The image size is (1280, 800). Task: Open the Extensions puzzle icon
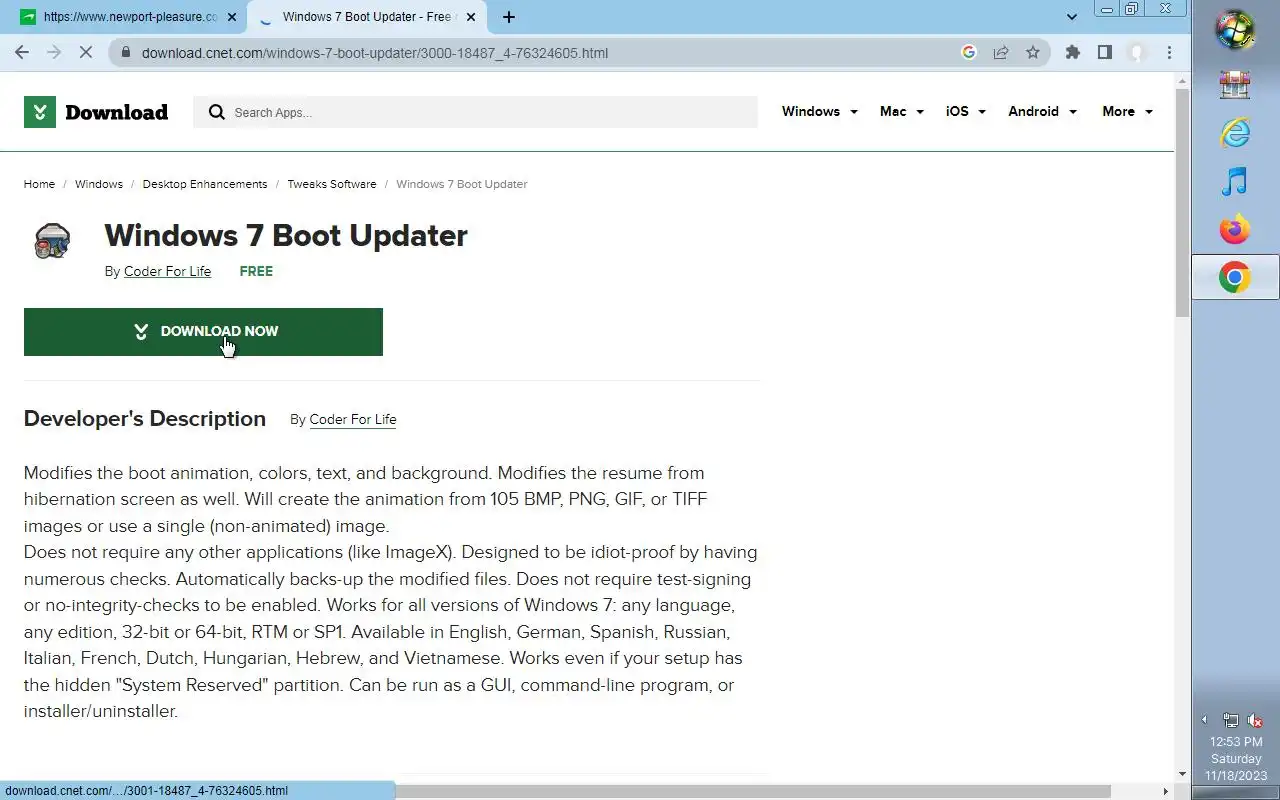pyautogui.click(x=1073, y=53)
